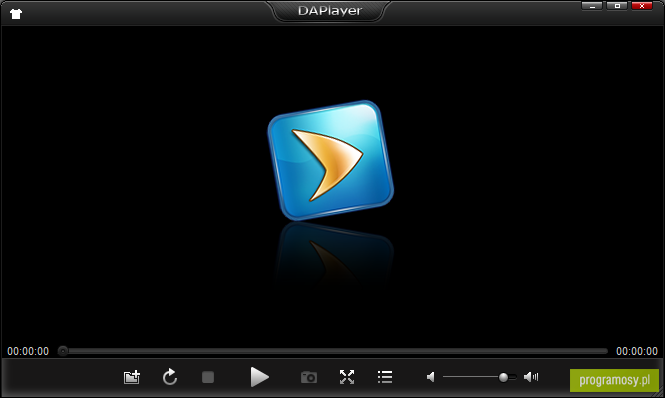Click the DAPlayer logo in video area

[x=331, y=160]
